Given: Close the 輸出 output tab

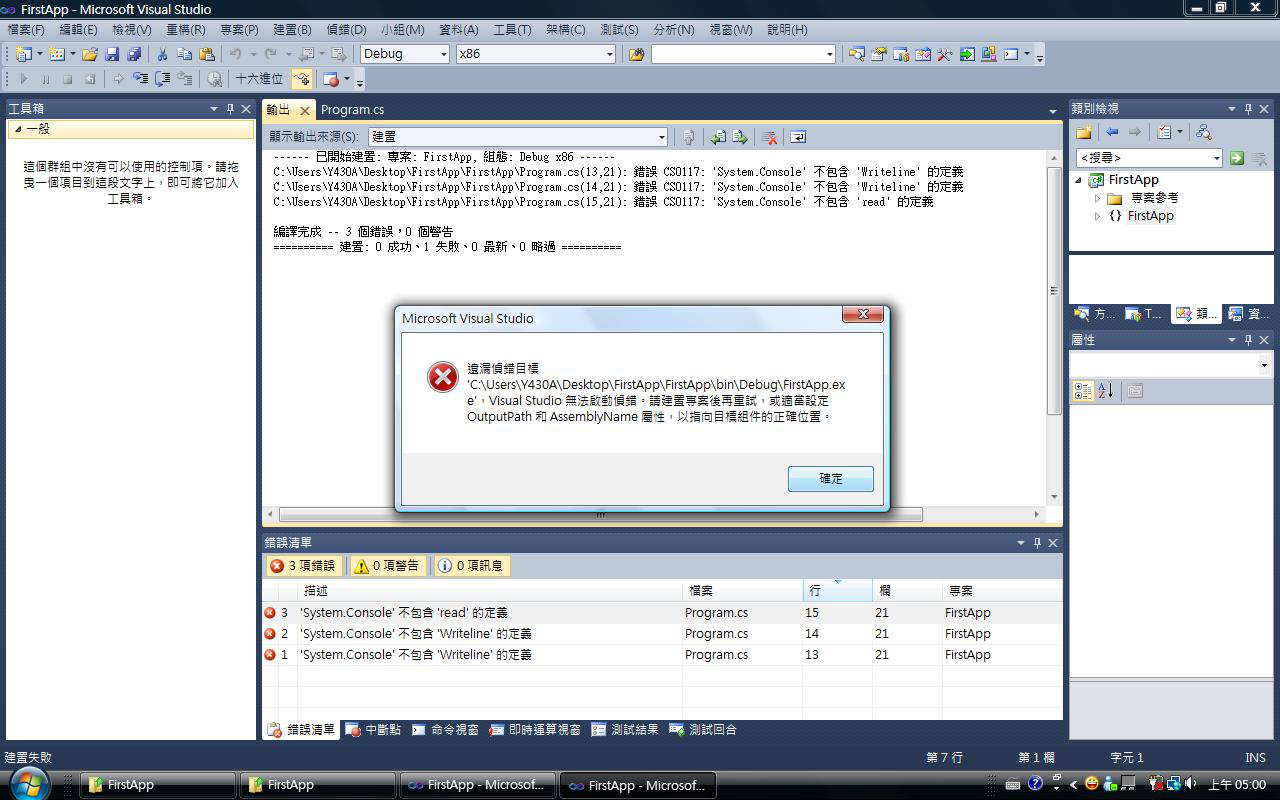Looking at the screenshot, I should [305, 110].
